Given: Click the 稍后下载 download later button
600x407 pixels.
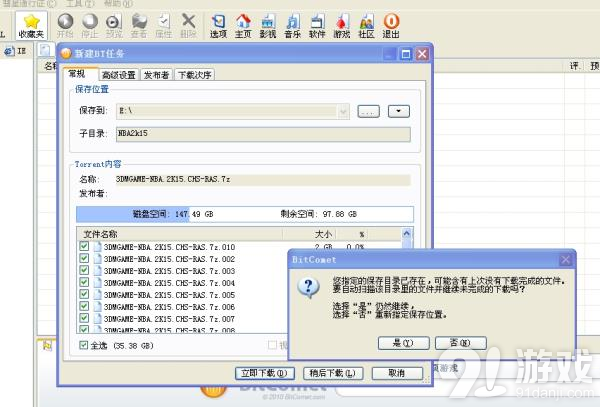Looking at the screenshot, I should (333, 373).
